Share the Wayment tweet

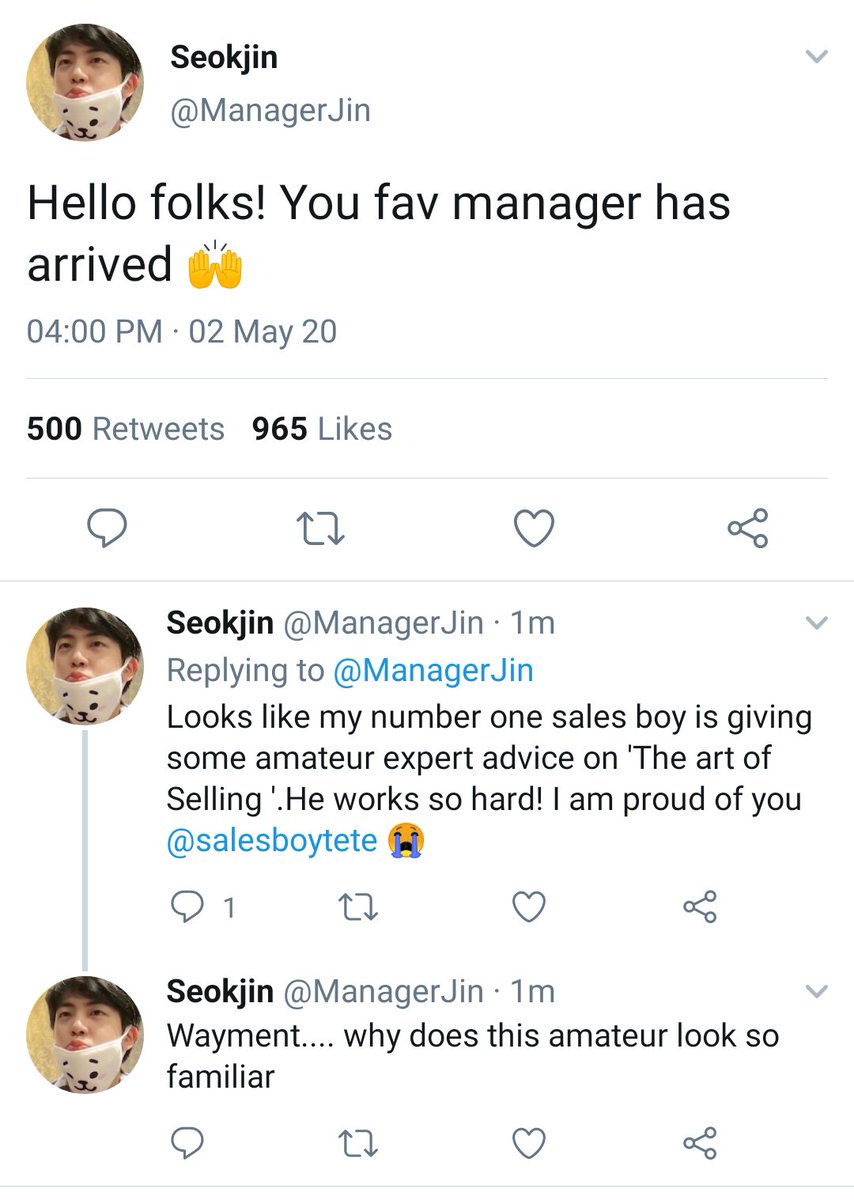tap(699, 1141)
